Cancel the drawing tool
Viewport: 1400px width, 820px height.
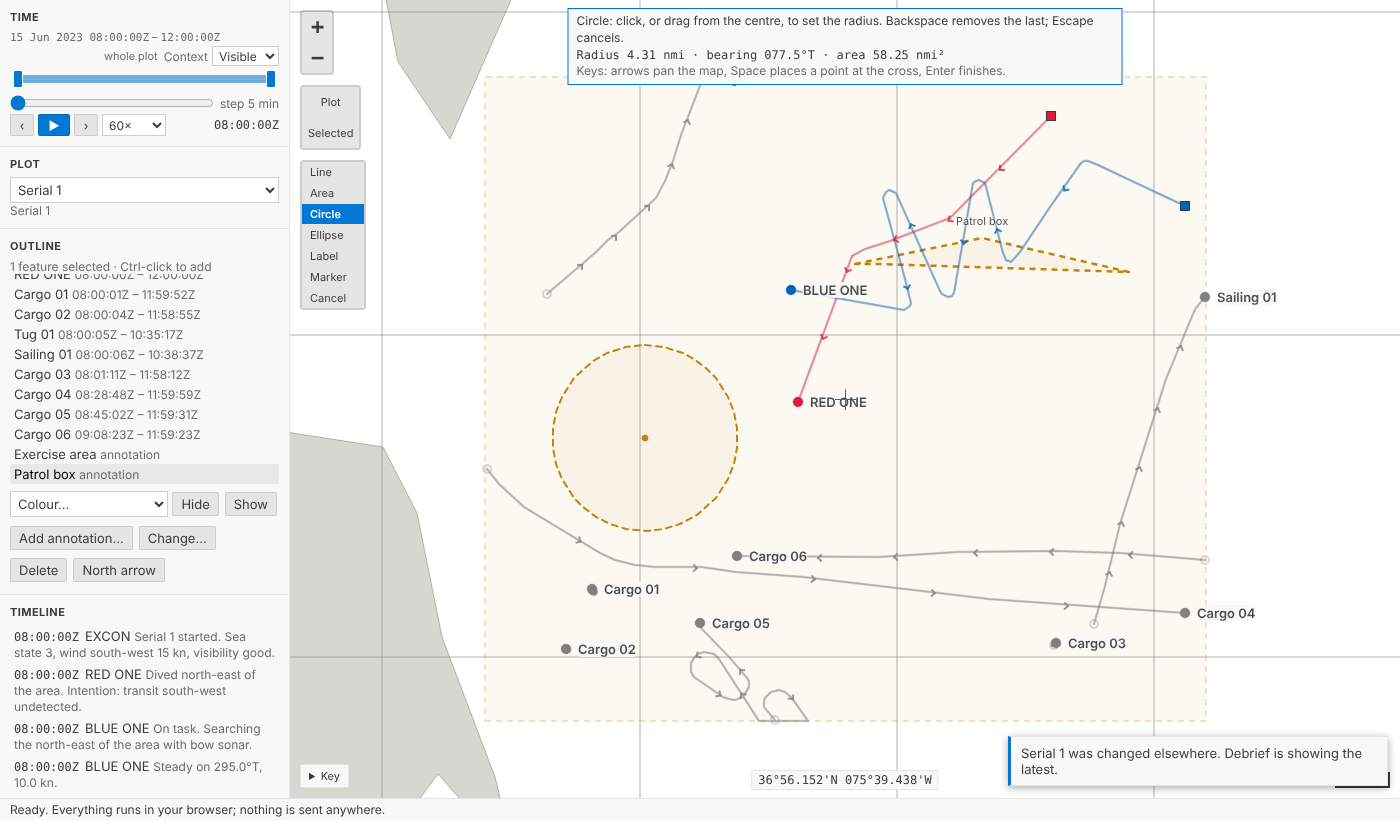[x=333, y=298]
